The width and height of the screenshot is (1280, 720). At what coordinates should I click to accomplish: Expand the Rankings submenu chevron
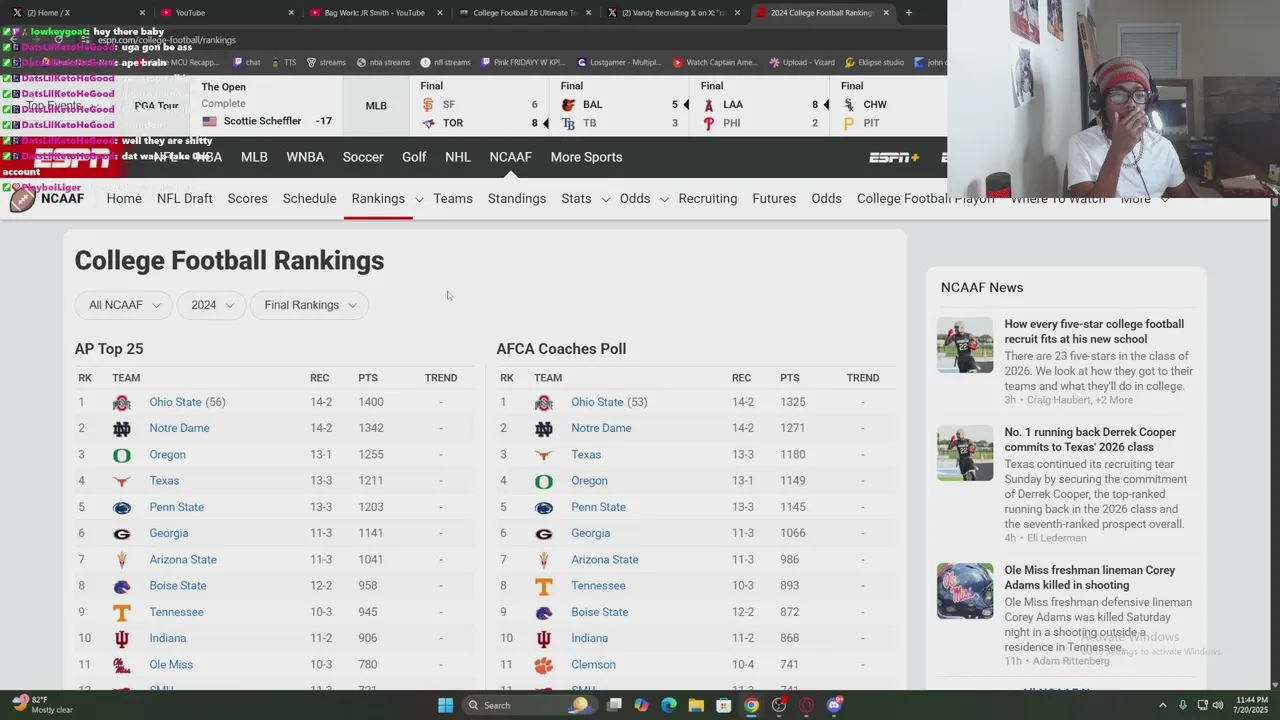(419, 199)
